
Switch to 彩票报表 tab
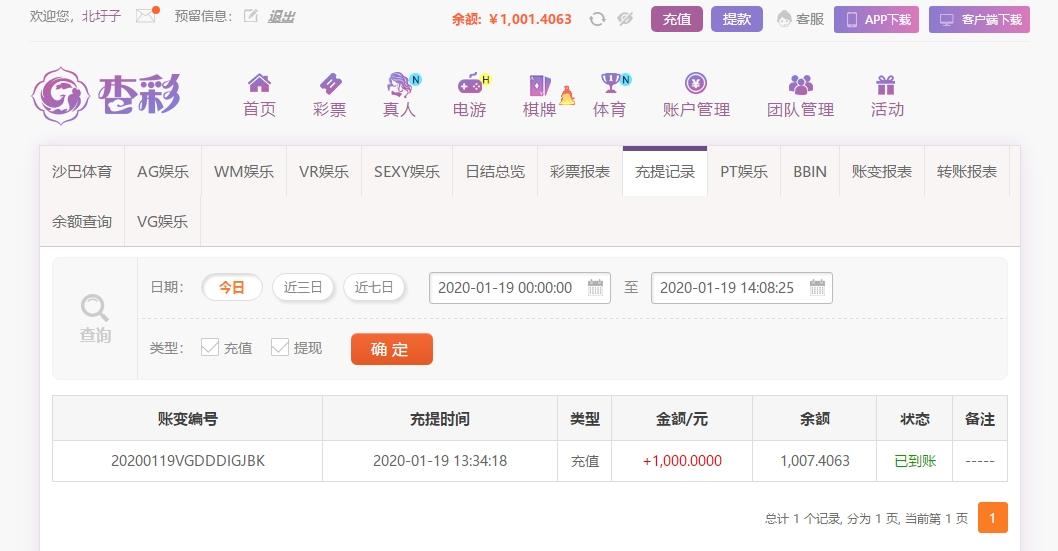(580, 172)
